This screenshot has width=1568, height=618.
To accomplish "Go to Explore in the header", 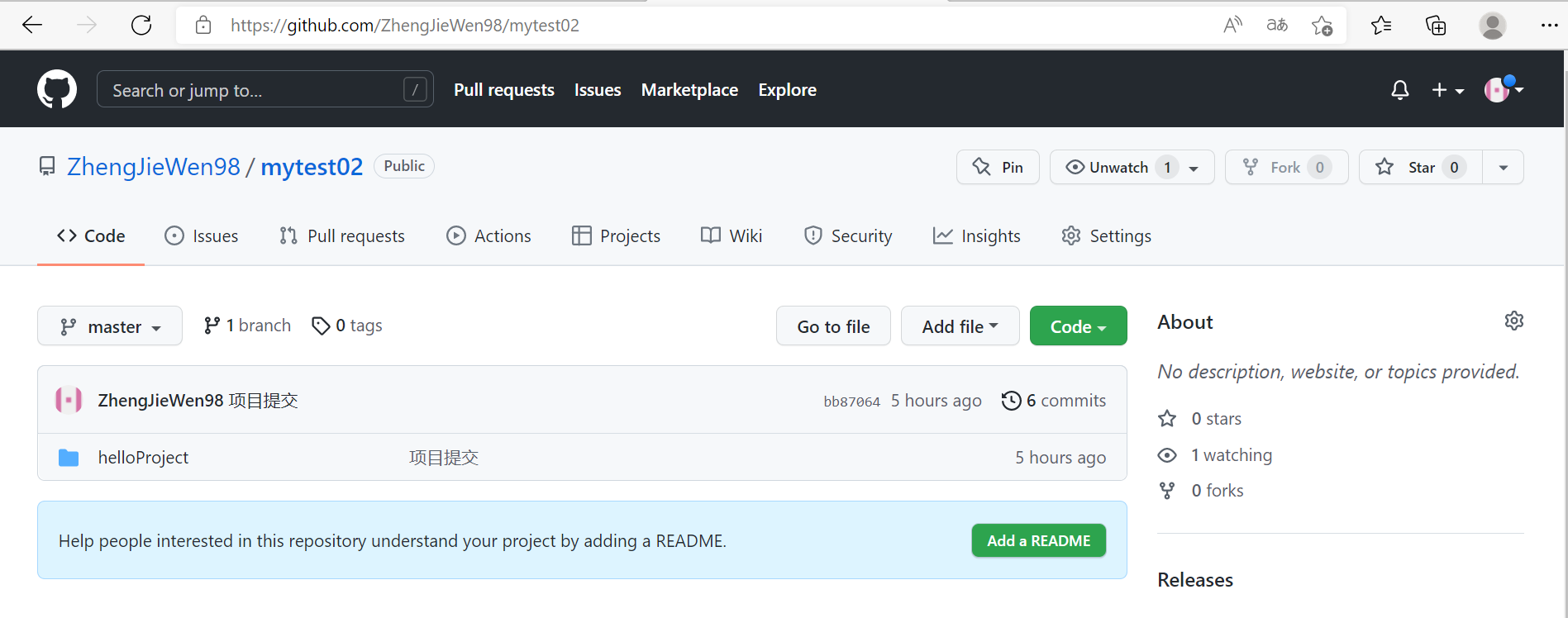I will pos(787,90).
